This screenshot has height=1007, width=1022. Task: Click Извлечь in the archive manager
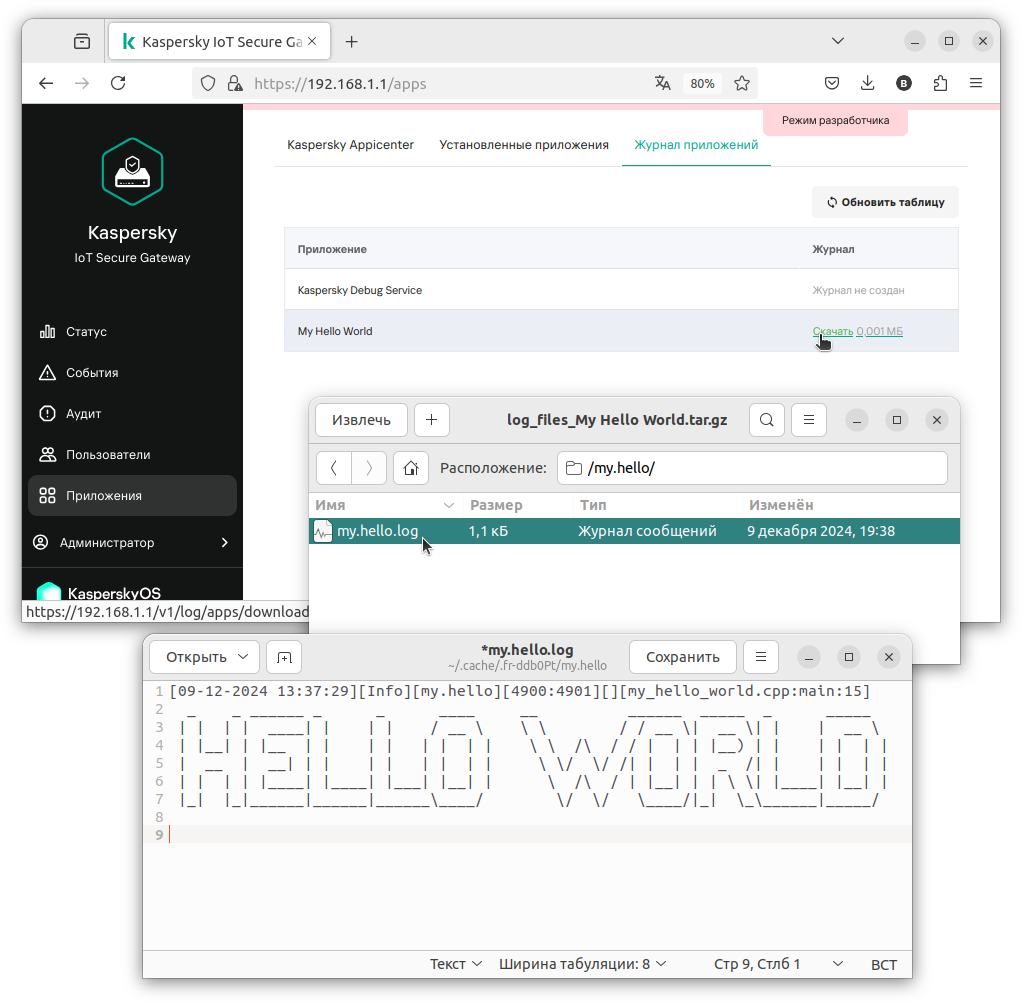[361, 420]
